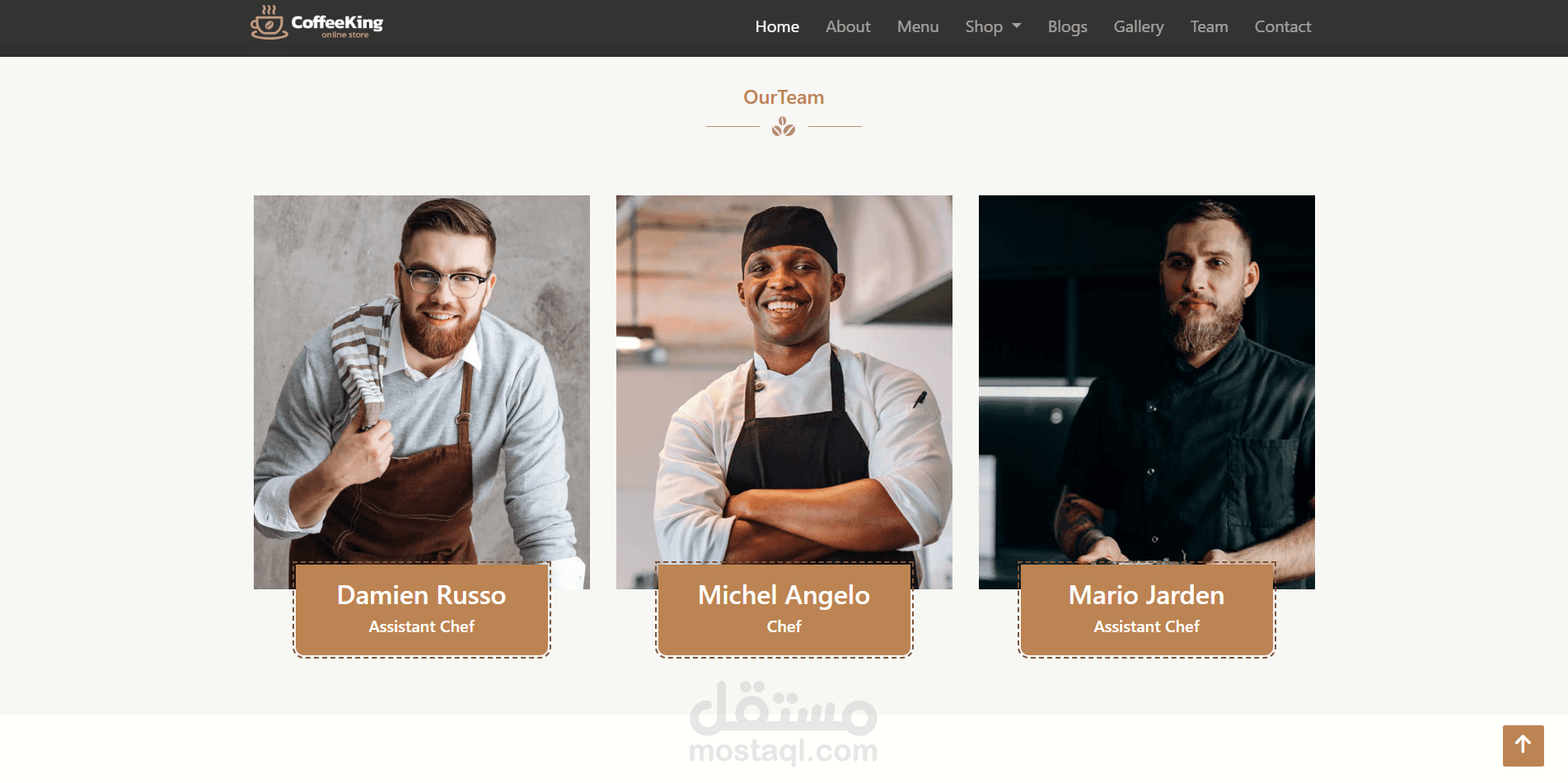Click the coffee beans divider icon
The width and height of the screenshot is (1568, 783).
[784, 126]
